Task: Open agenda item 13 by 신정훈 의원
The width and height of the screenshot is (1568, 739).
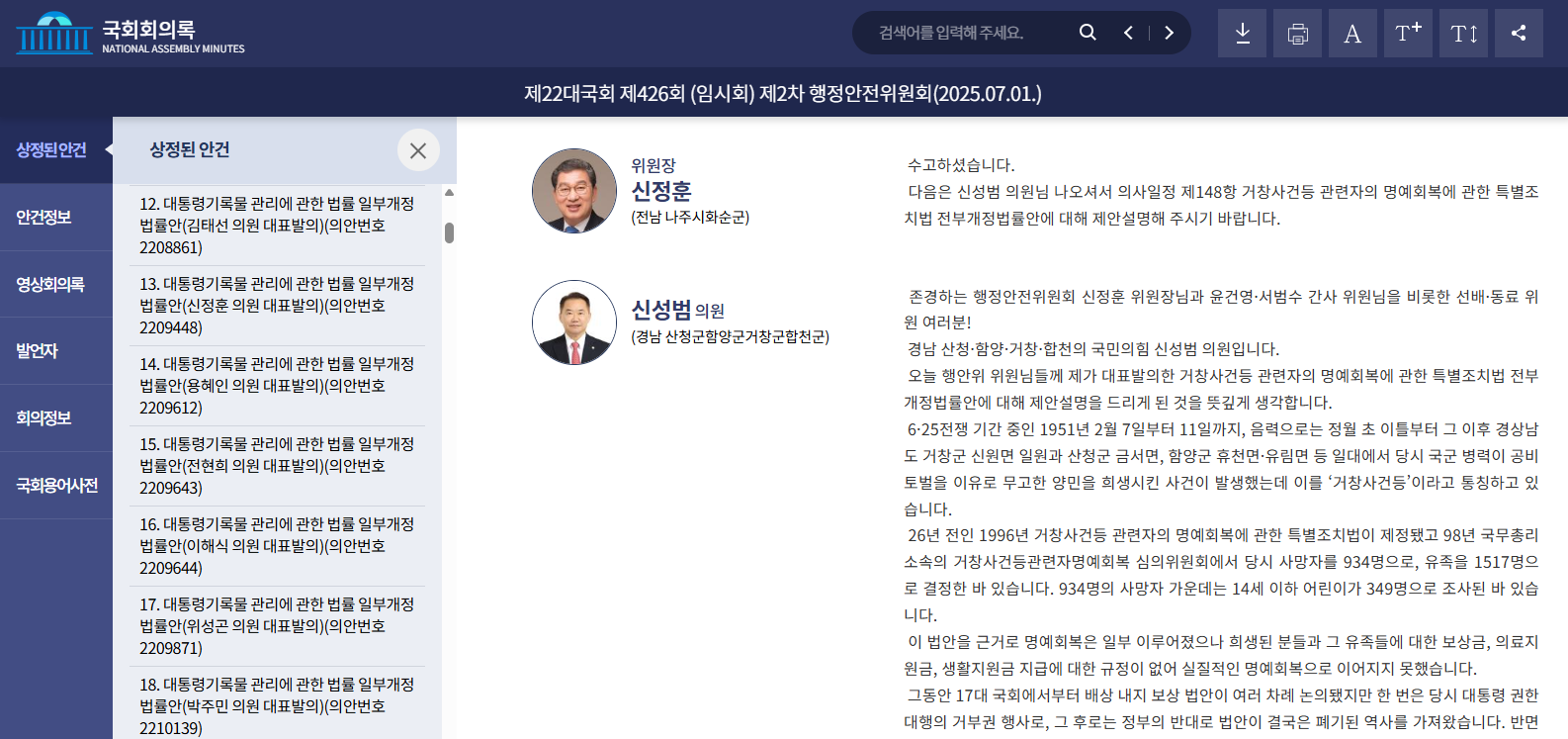Action: click(277, 306)
